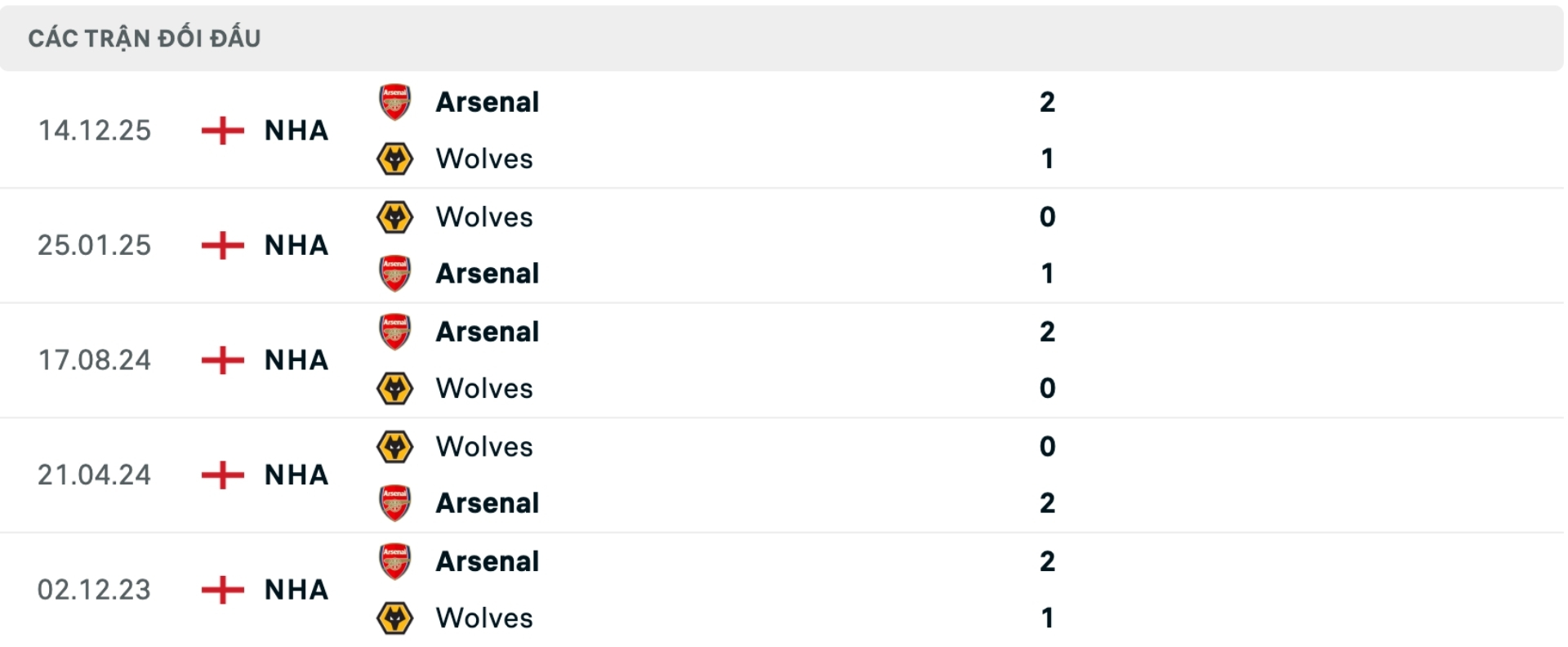The height and width of the screenshot is (647, 1568).
Task: Click the date 02.12.23
Action: [x=96, y=590]
